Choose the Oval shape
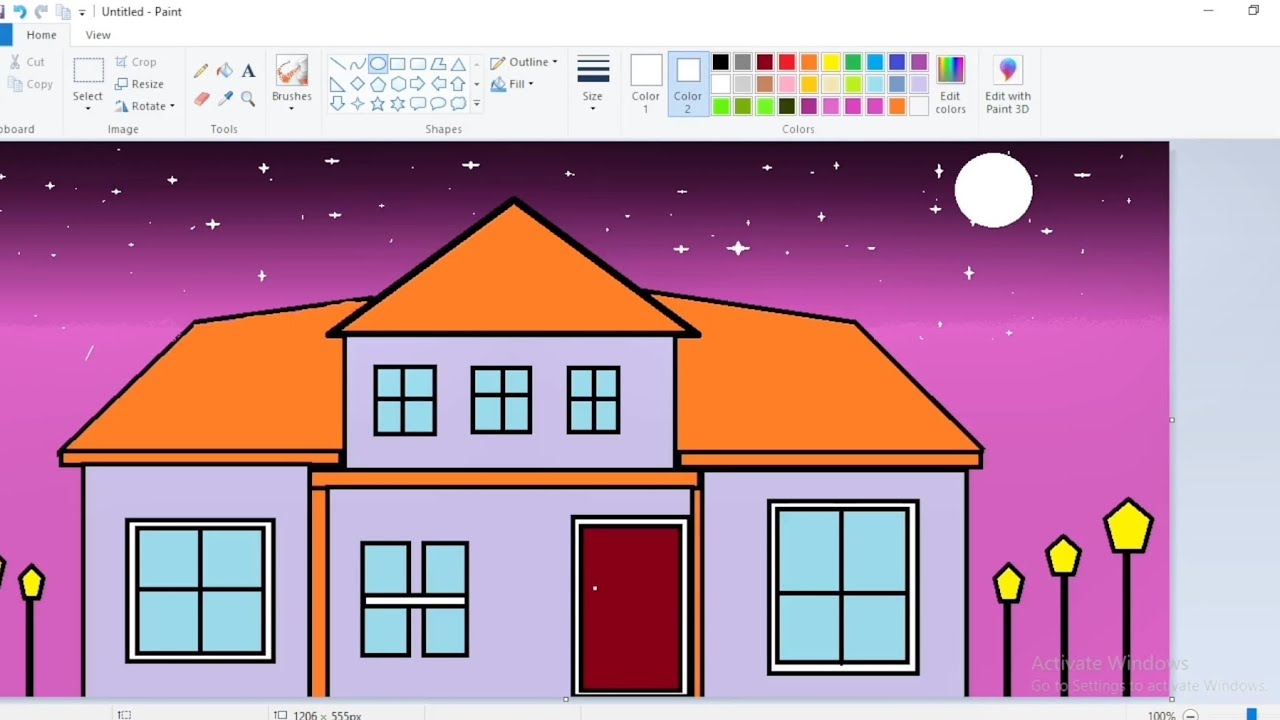The image size is (1280, 720). (377, 64)
